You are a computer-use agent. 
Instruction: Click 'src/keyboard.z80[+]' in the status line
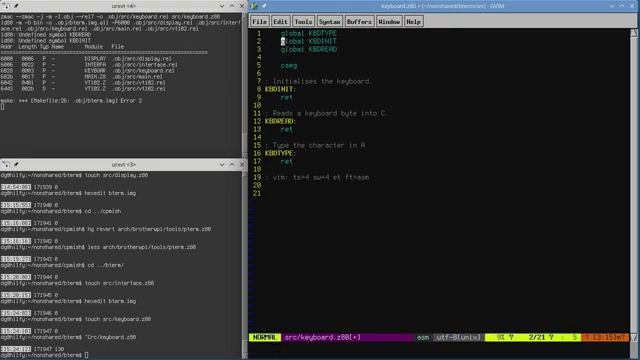(322, 337)
